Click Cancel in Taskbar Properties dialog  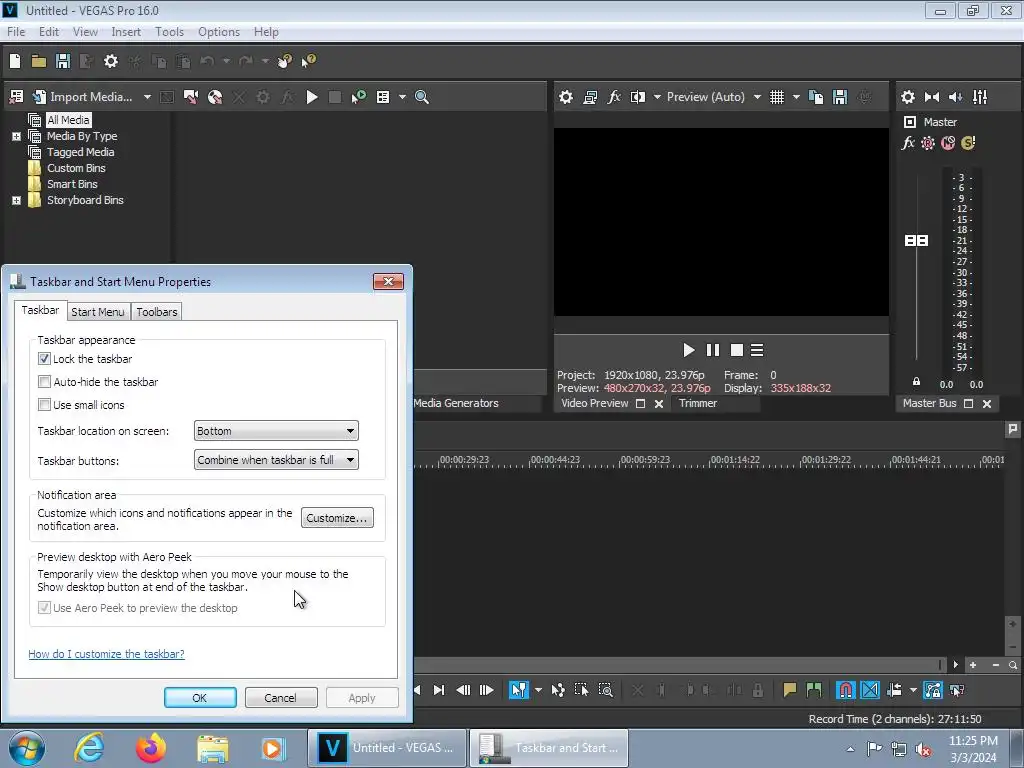coord(281,697)
